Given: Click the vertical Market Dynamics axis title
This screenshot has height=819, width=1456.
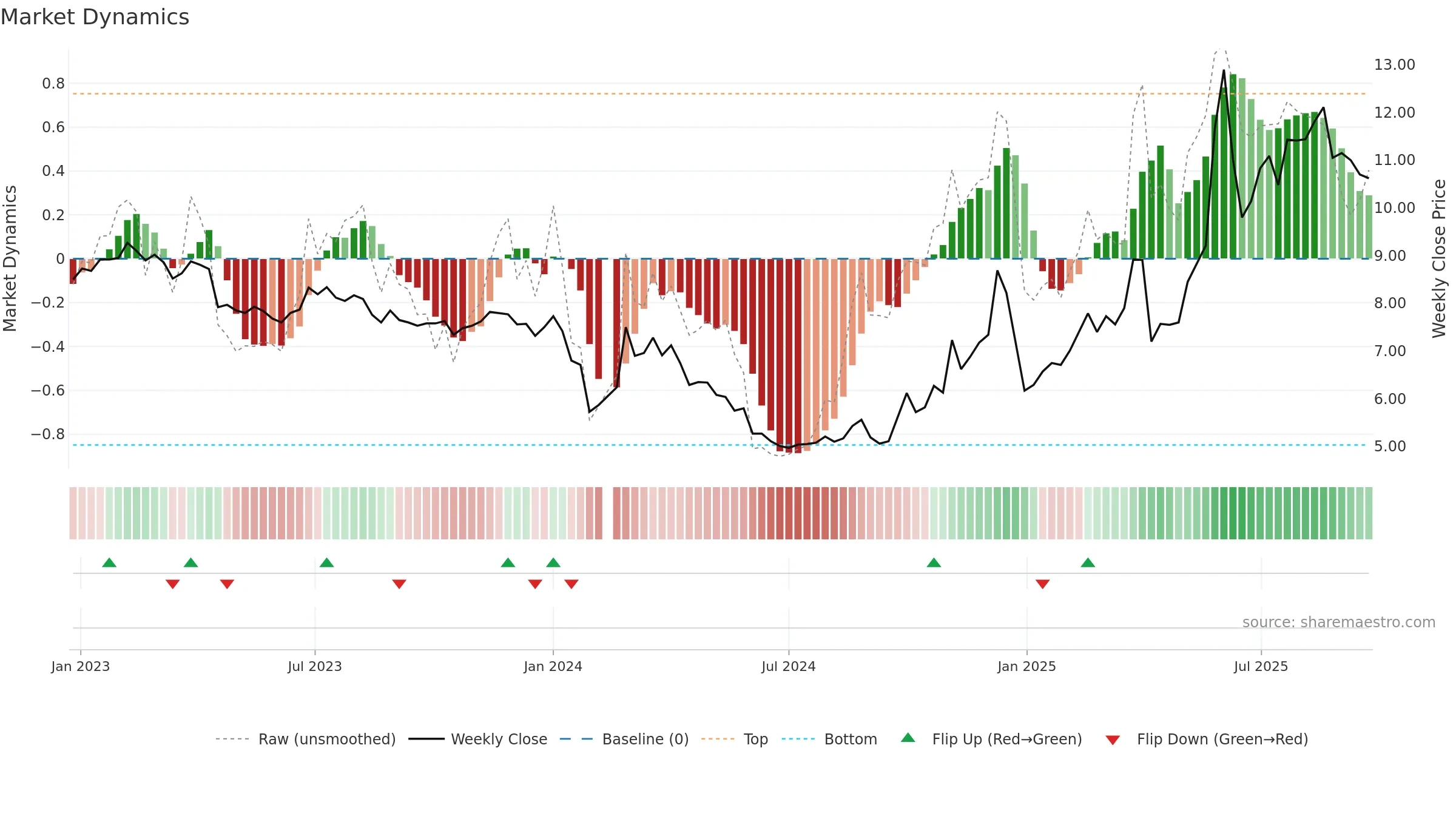Looking at the screenshot, I should (10, 258).
